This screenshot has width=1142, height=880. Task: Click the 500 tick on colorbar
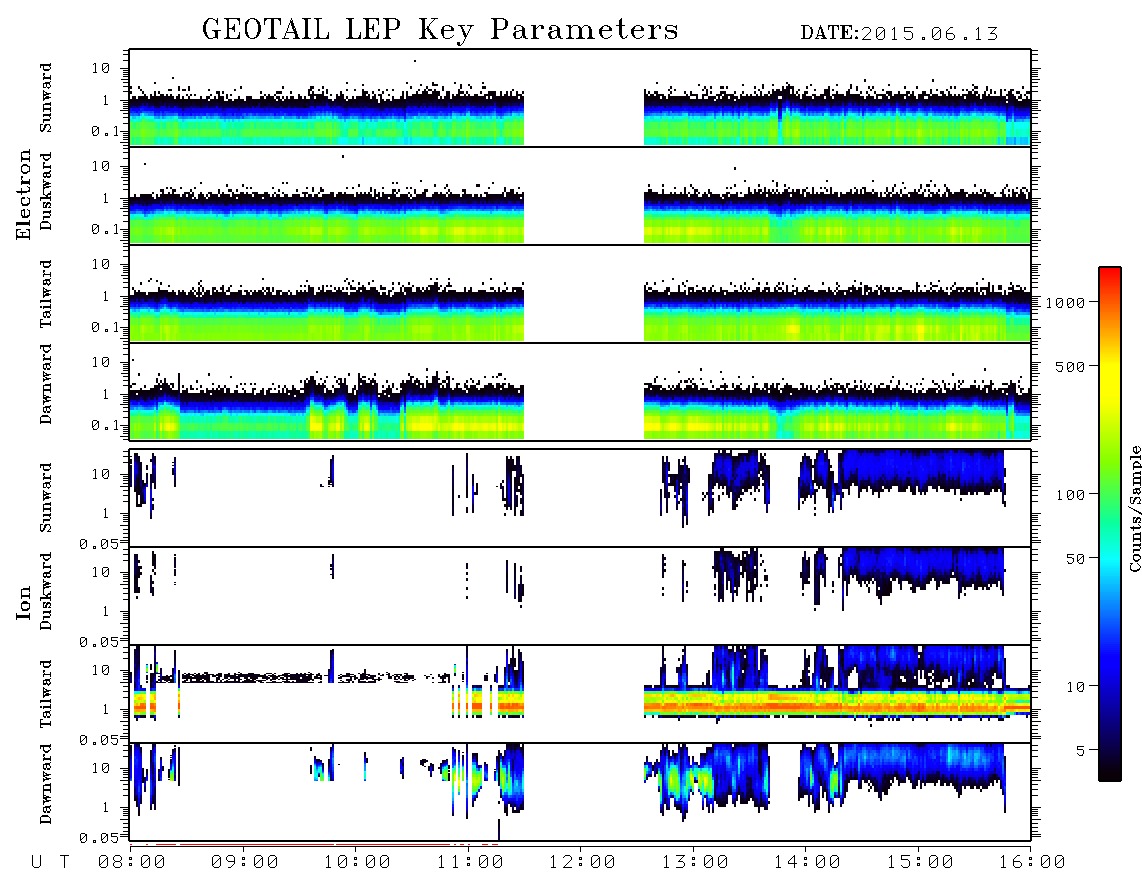[x=1070, y=366]
